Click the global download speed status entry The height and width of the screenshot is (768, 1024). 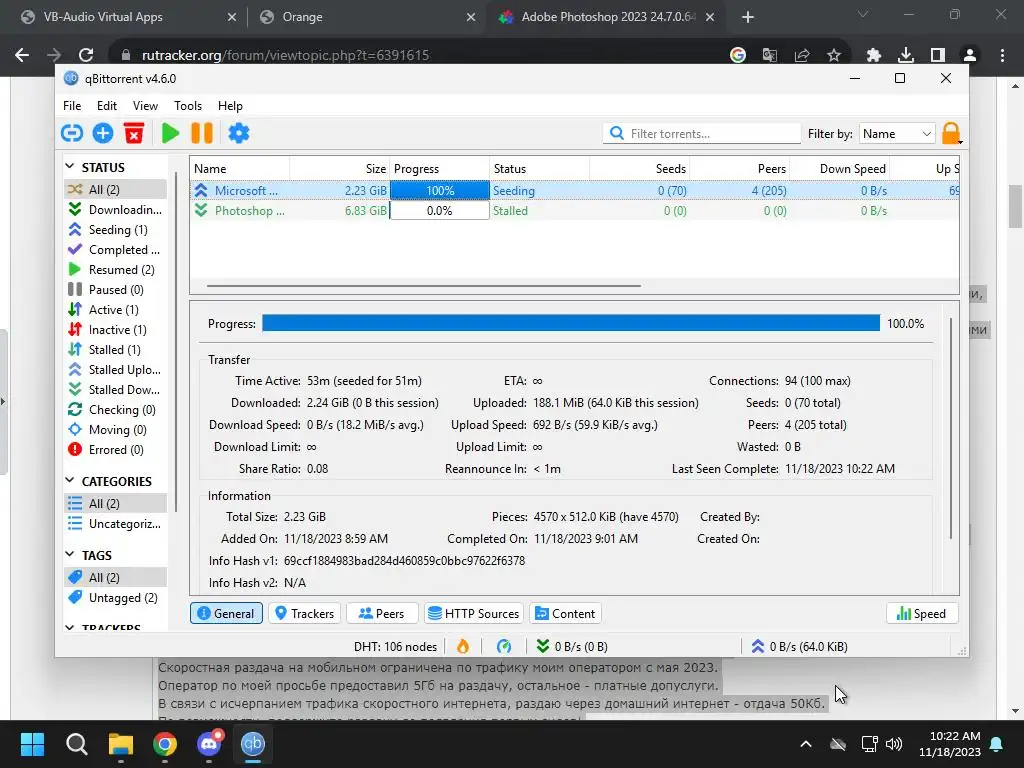point(572,647)
